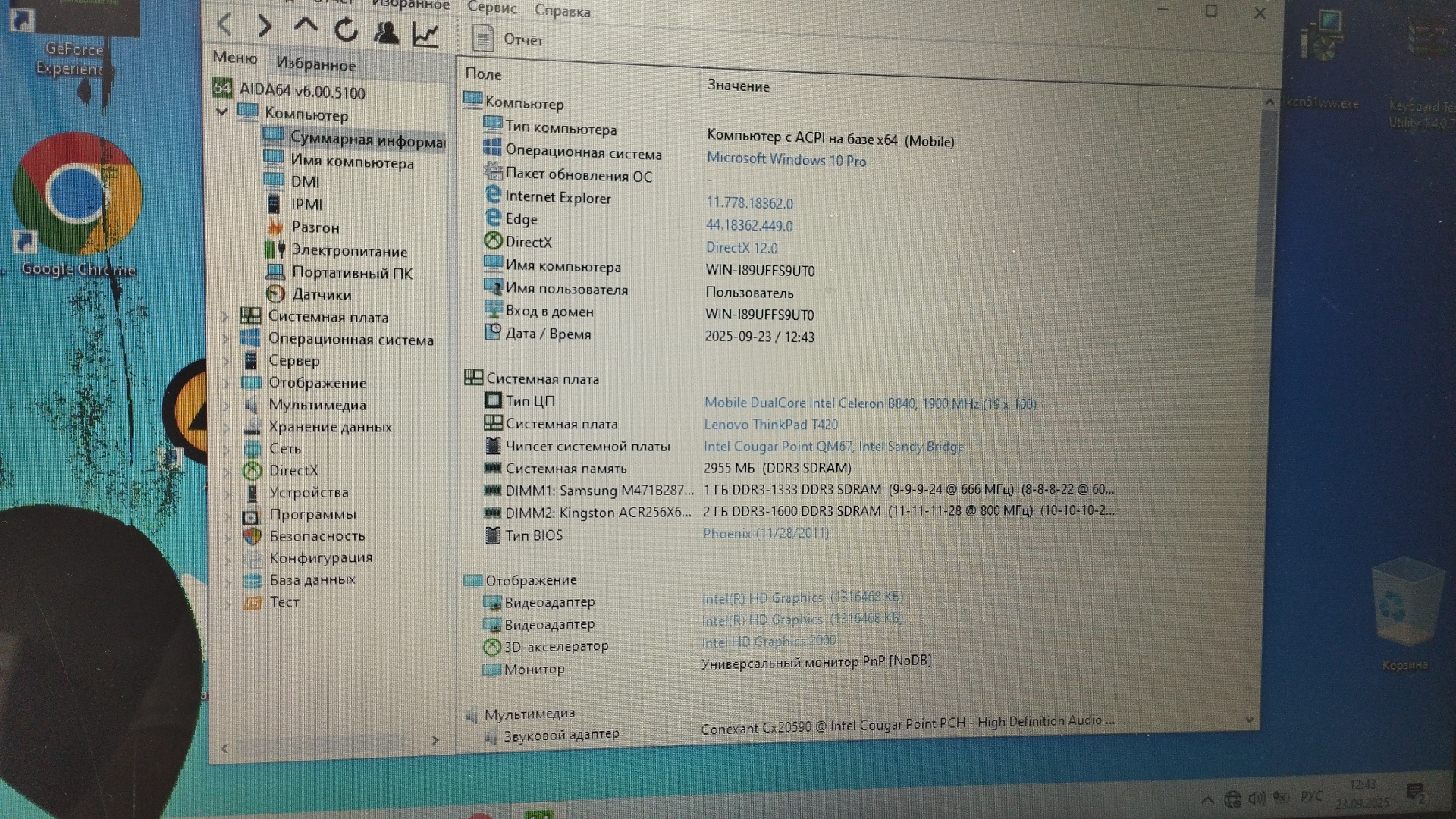Click the Back navigation arrow
The image size is (1456, 819).
[224, 24]
